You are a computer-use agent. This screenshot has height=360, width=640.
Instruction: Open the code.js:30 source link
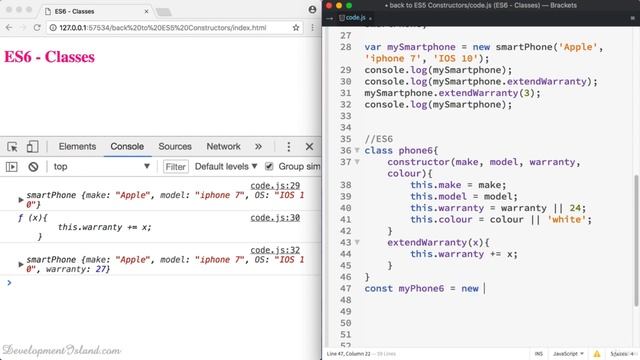[275, 218]
